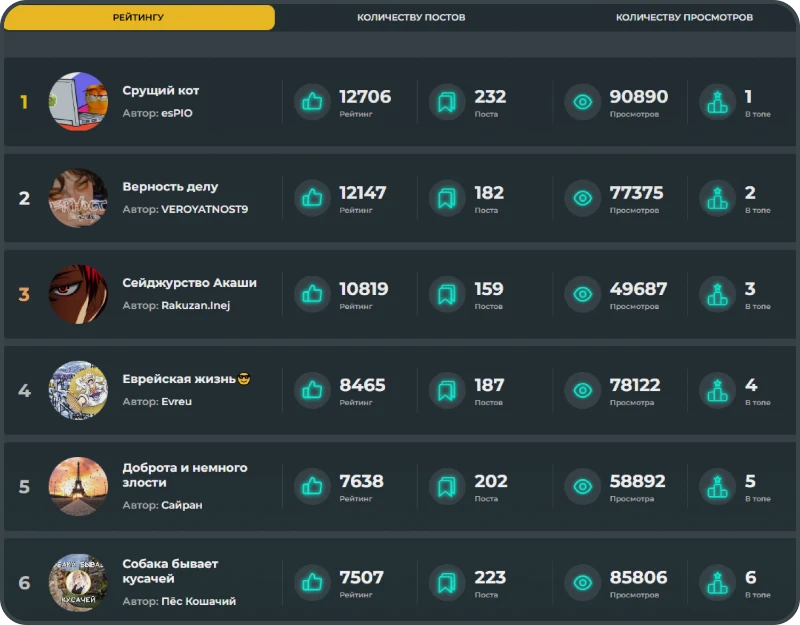Click the eye icon beside 77375 views
Image resolution: width=800 pixels, height=625 pixels.
point(583,198)
